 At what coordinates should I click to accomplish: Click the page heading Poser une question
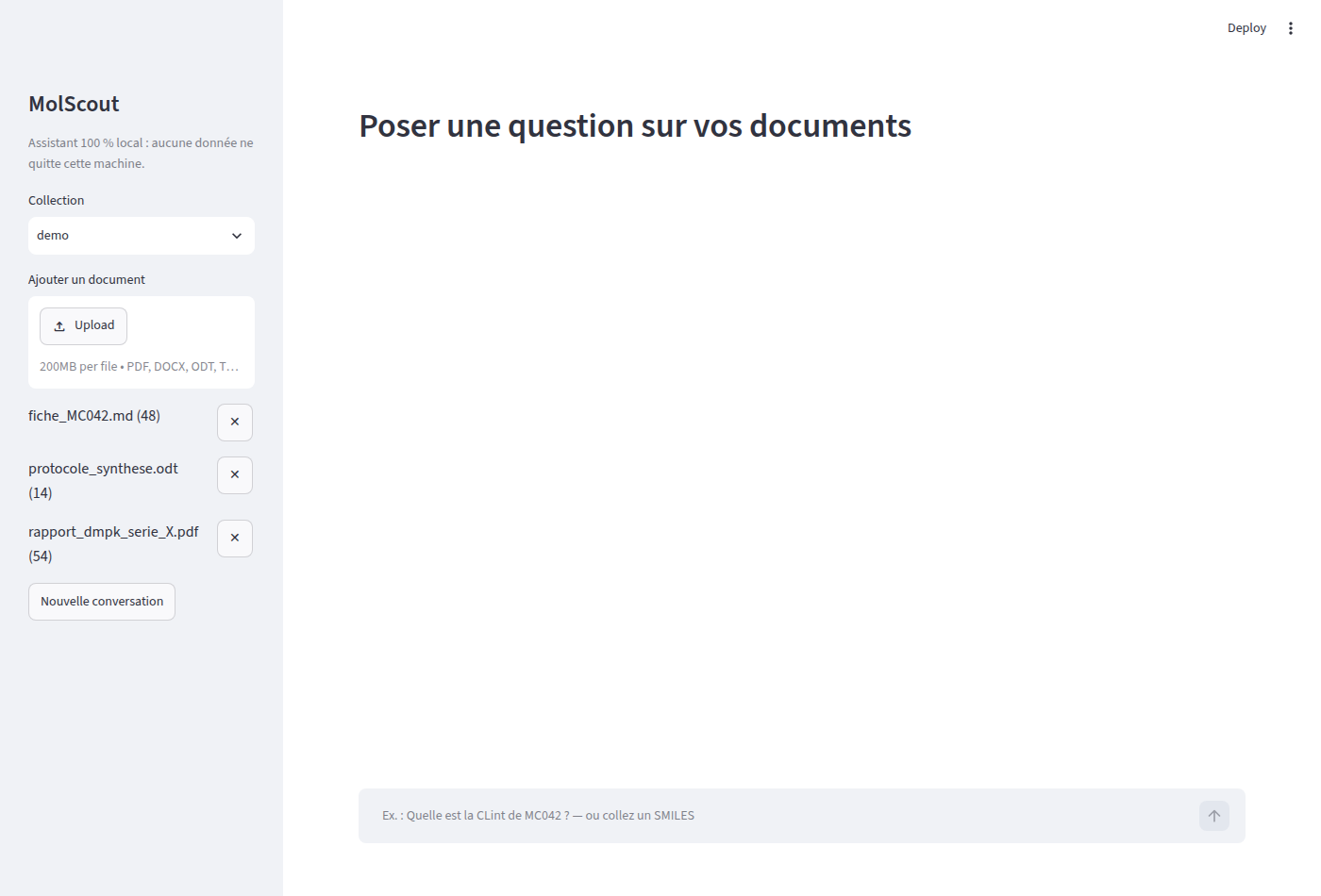[x=635, y=126]
